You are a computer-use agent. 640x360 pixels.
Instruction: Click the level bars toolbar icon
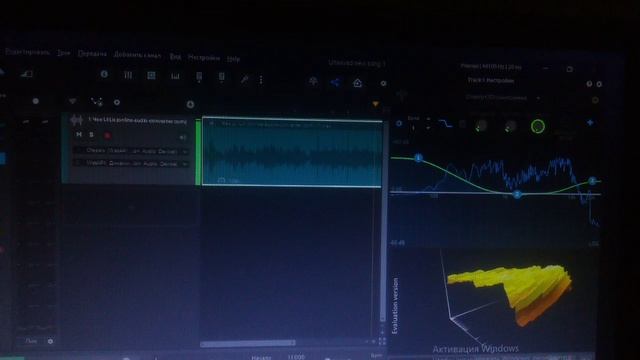pos(175,76)
